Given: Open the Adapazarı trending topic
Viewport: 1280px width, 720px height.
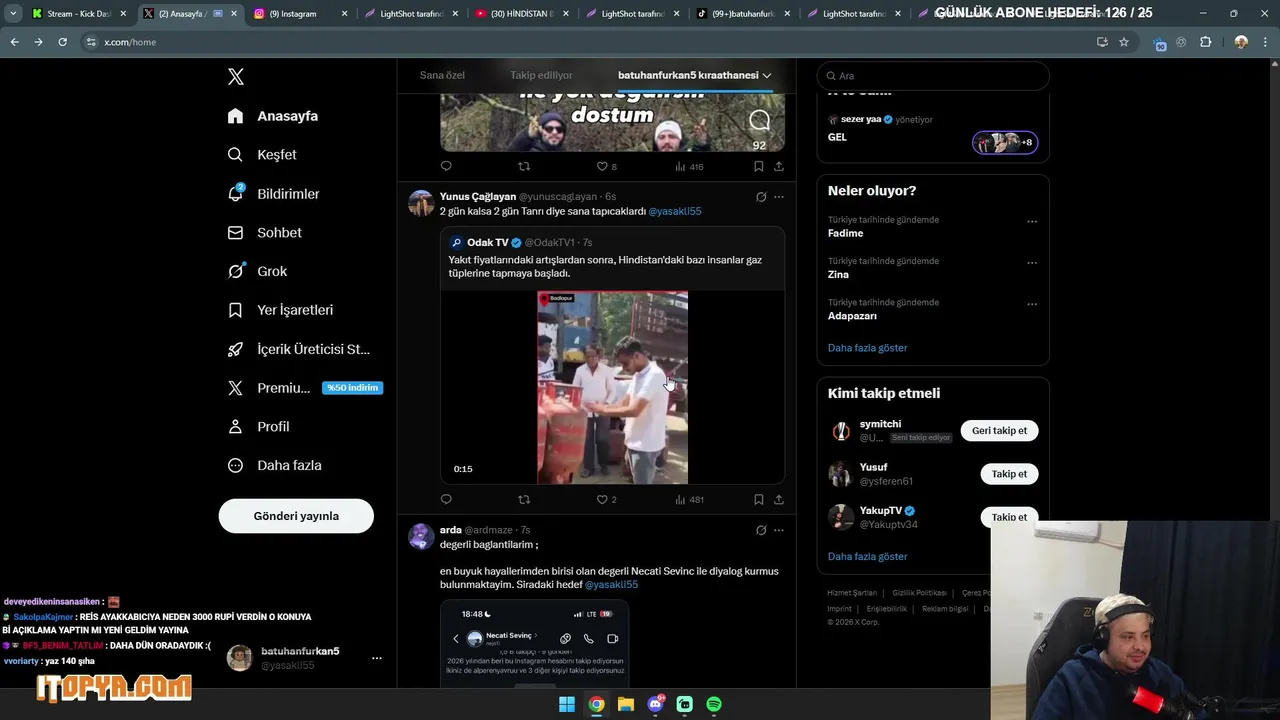Looking at the screenshot, I should pos(852,316).
